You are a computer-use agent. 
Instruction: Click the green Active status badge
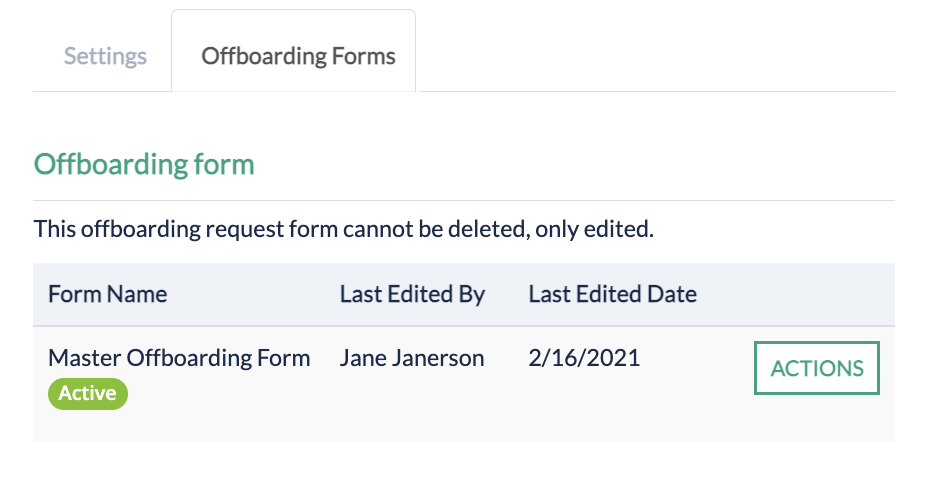click(88, 393)
